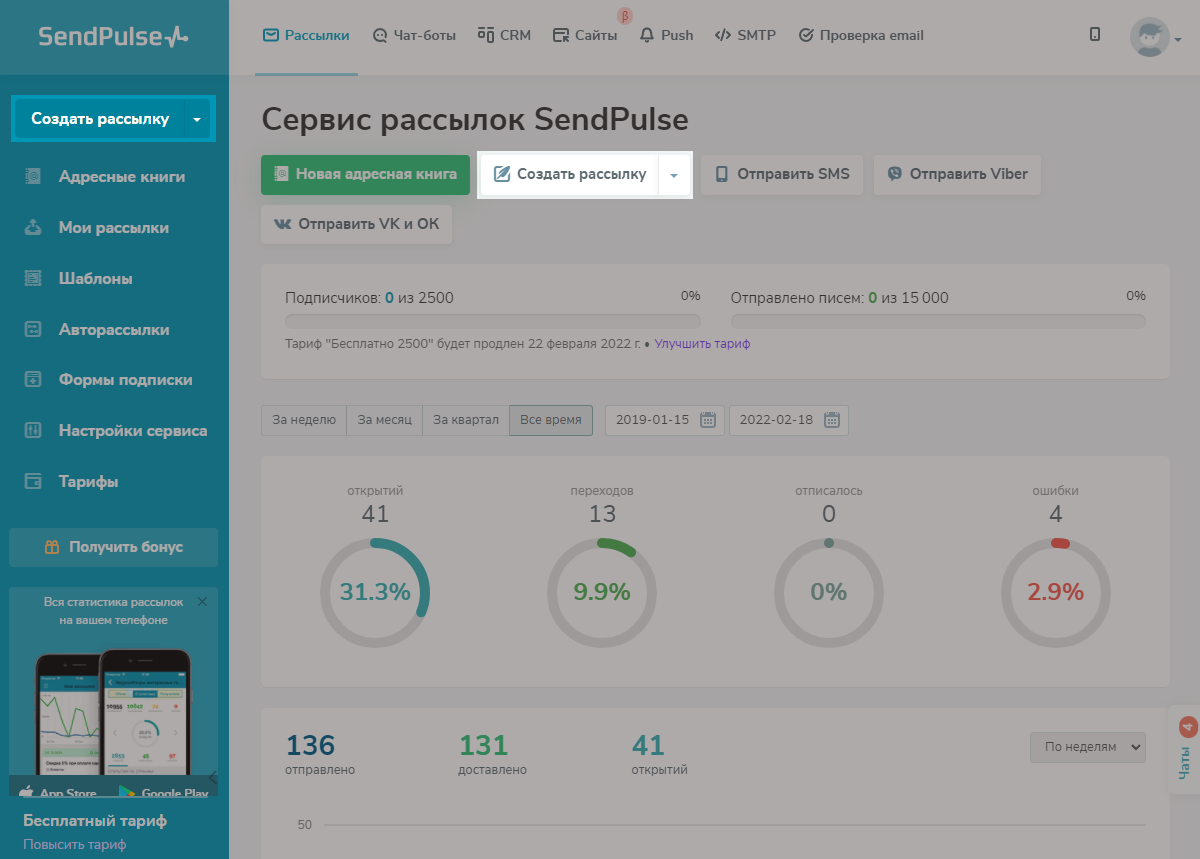The image size is (1200, 859).
Task: Click the Повысить тариф link
Action: (x=75, y=844)
